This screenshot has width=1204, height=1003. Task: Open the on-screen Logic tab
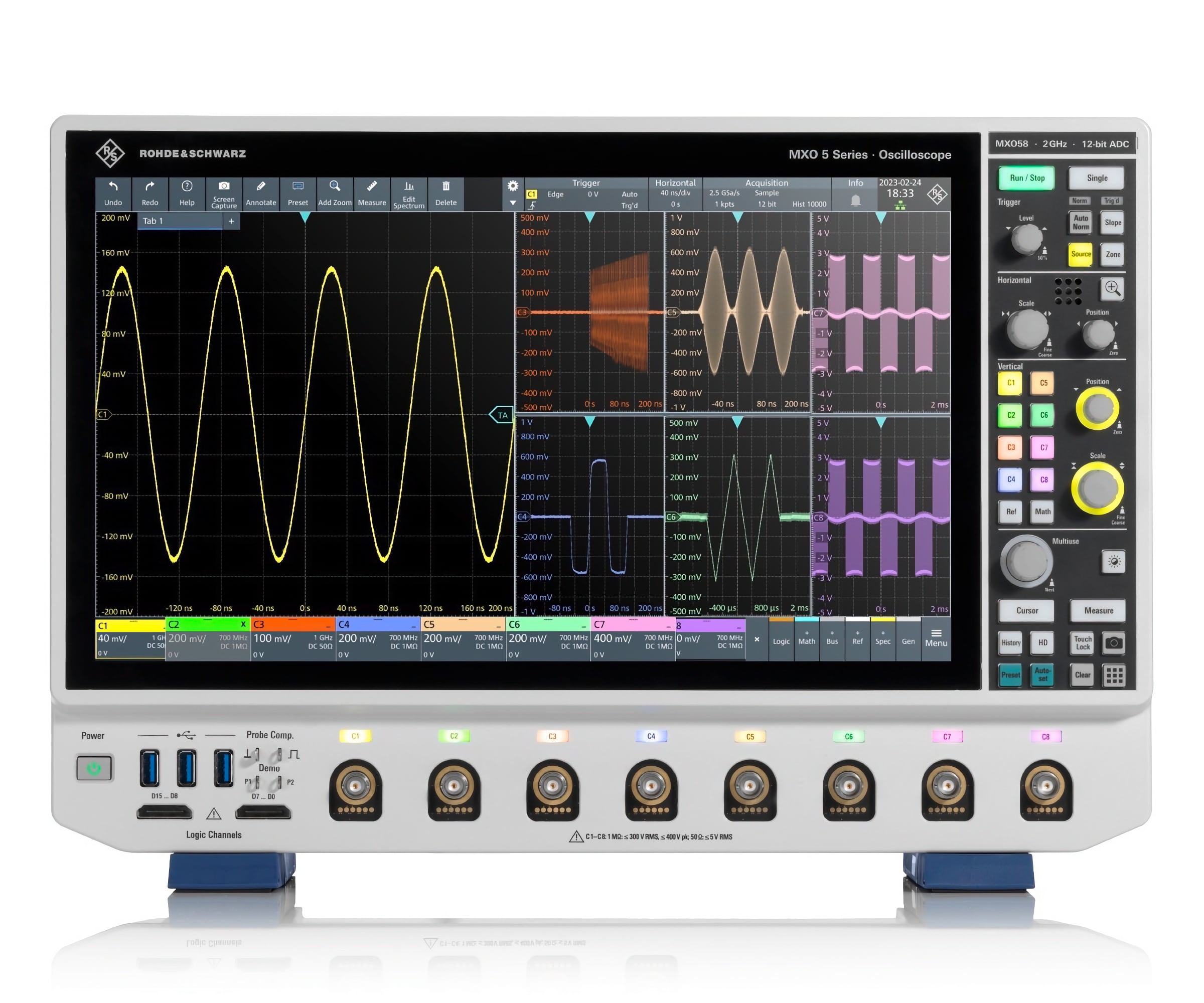click(x=781, y=638)
